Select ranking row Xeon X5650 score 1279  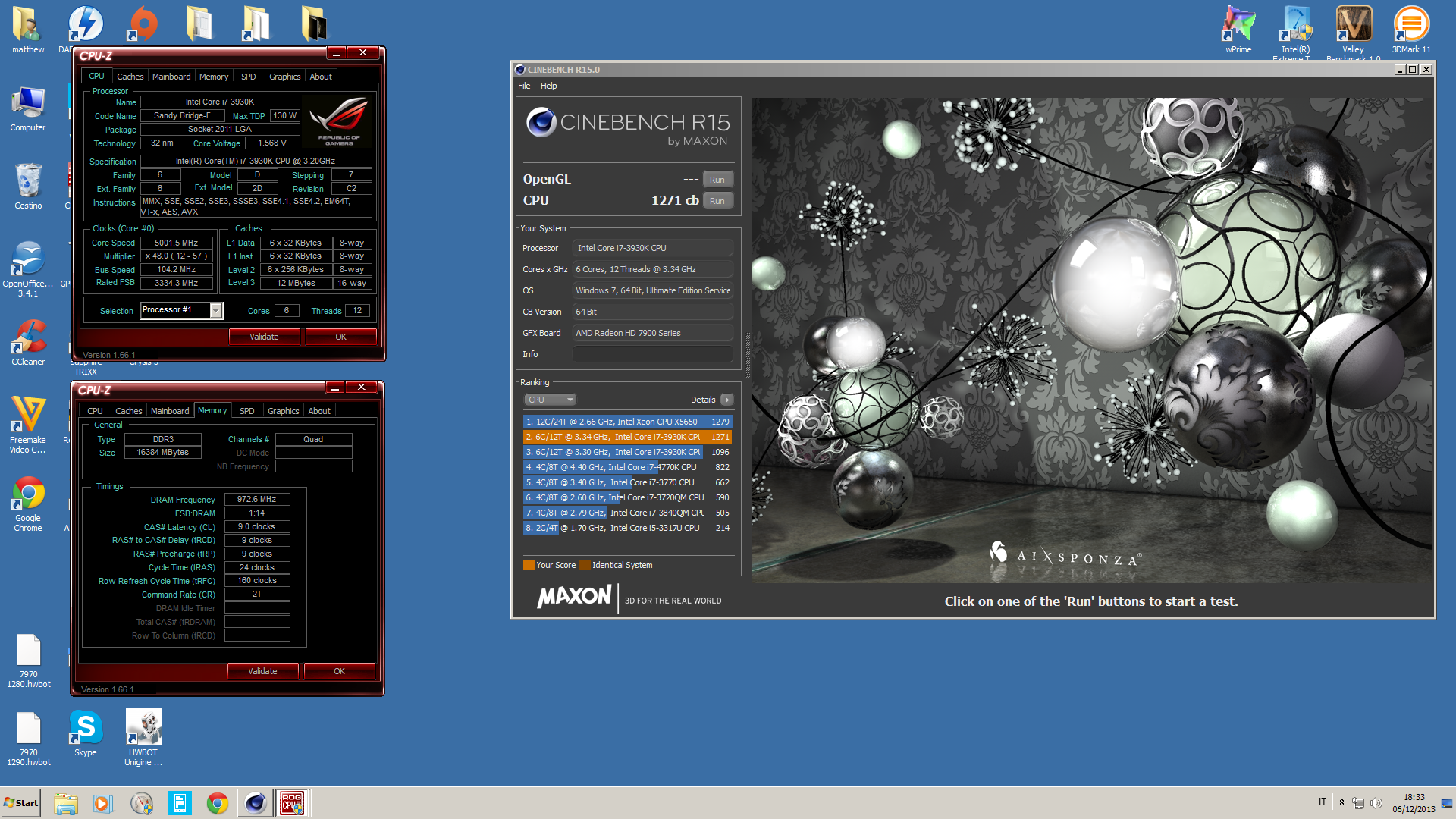point(628,422)
